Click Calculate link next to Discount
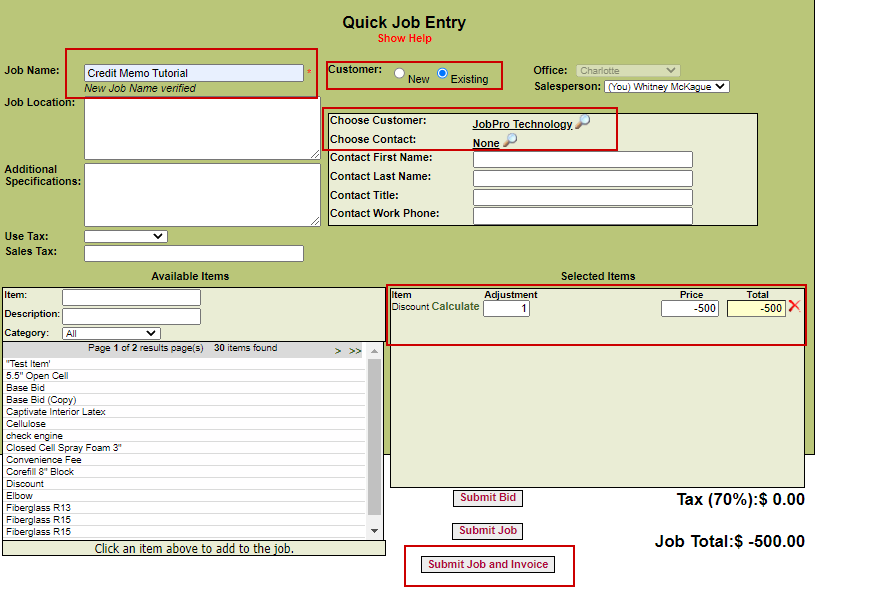The height and width of the screenshot is (600, 887). tap(455, 307)
